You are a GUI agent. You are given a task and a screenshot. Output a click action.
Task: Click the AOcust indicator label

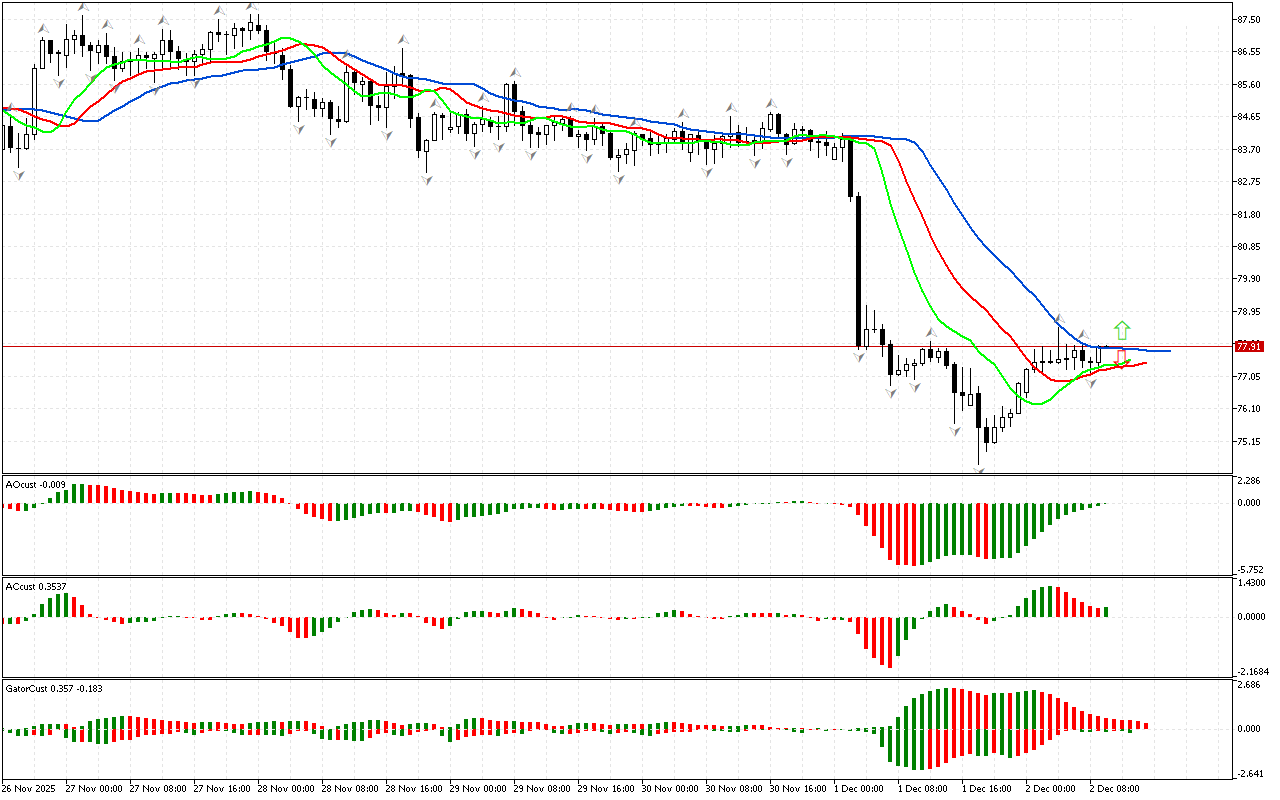click(36, 485)
